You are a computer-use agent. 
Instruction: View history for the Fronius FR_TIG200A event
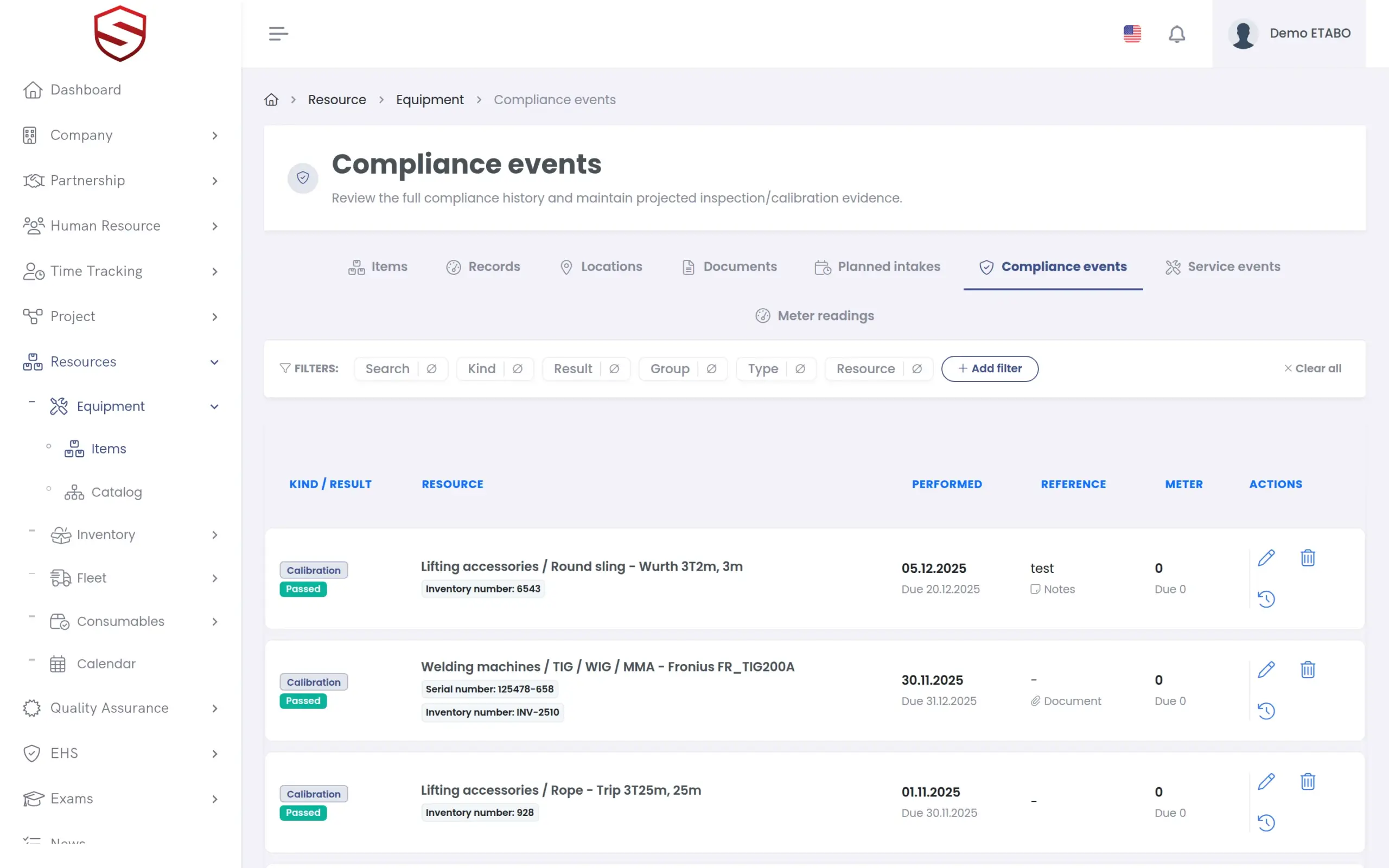coord(1266,711)
